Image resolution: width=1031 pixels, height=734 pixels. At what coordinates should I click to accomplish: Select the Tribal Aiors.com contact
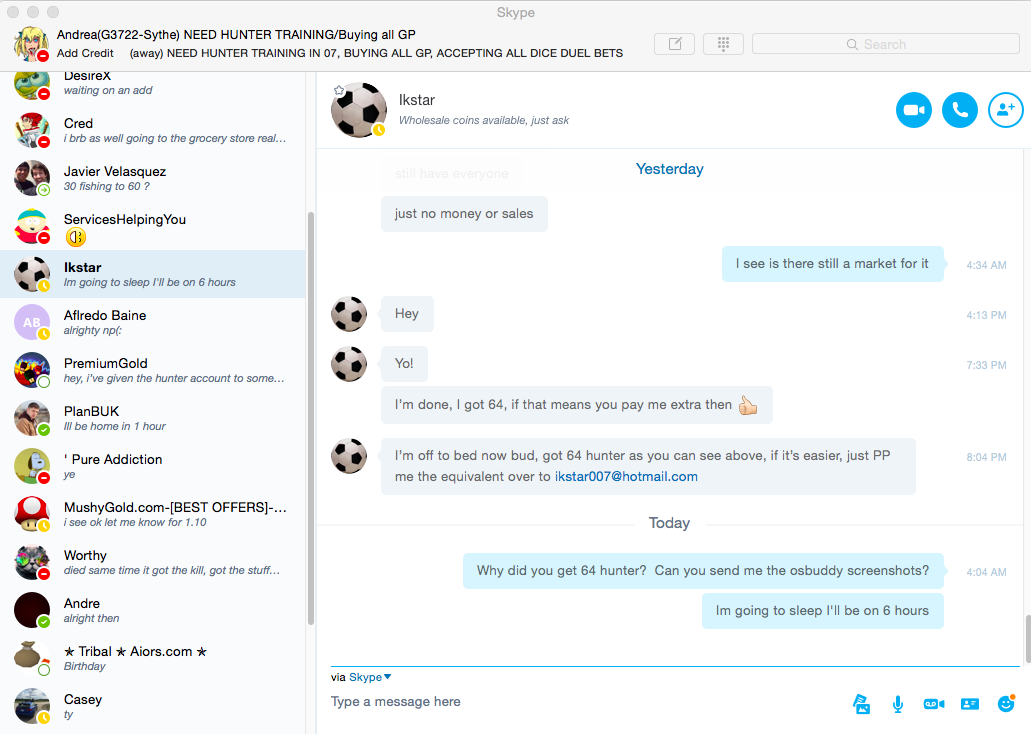click(153, 658)
